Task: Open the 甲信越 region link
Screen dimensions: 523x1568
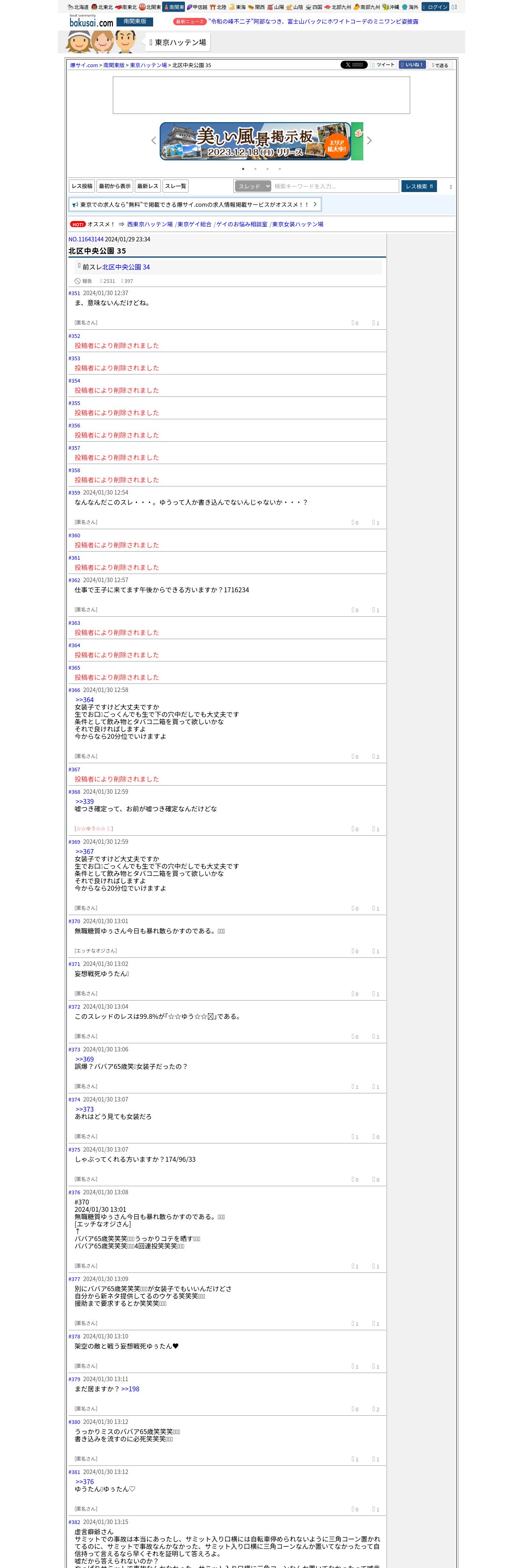Action: point(197,7)
